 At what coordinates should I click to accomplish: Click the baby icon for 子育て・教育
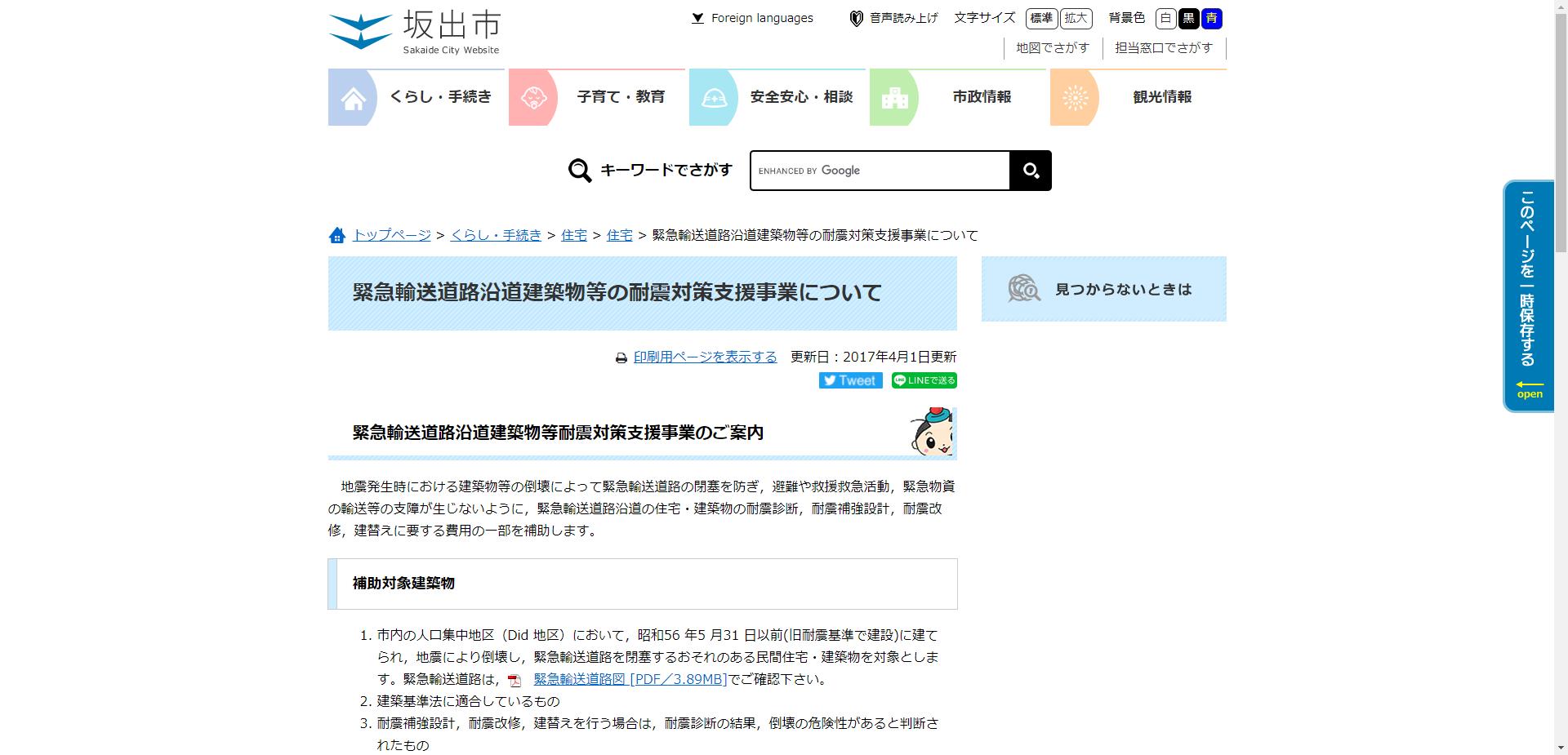(x=535, y=97)
